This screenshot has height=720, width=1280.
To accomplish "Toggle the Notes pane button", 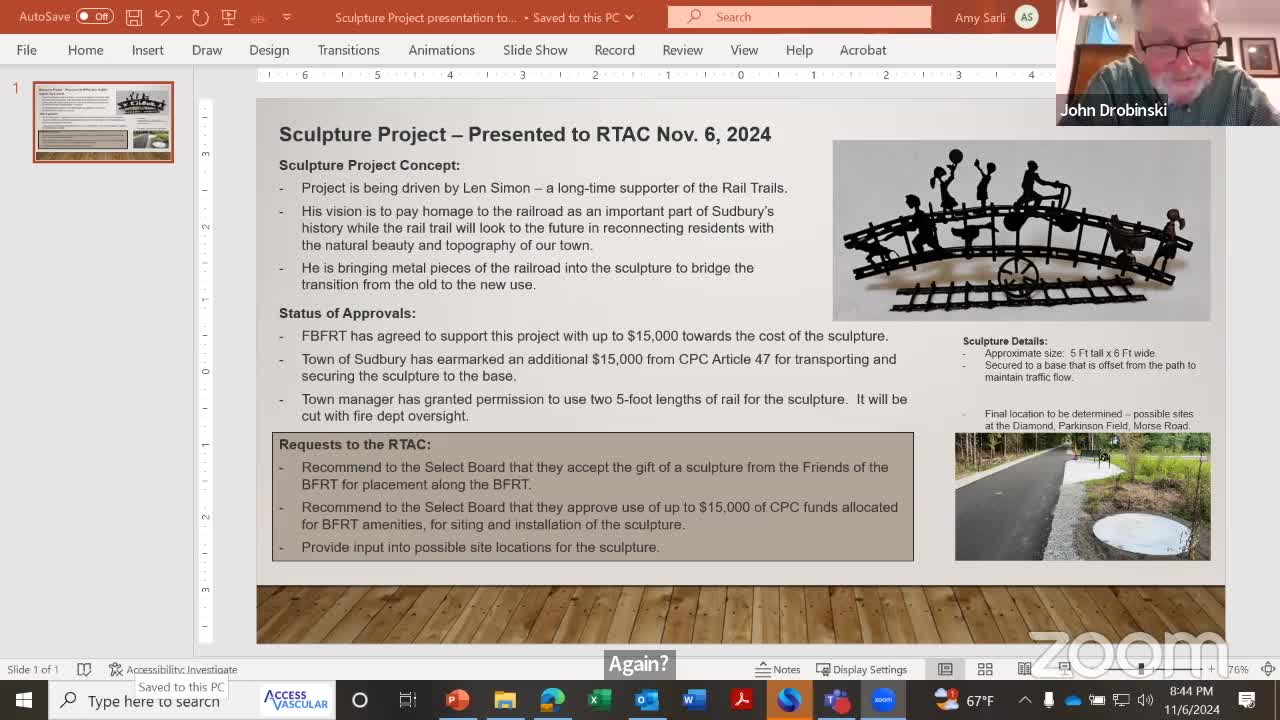I will coord(778,669).
